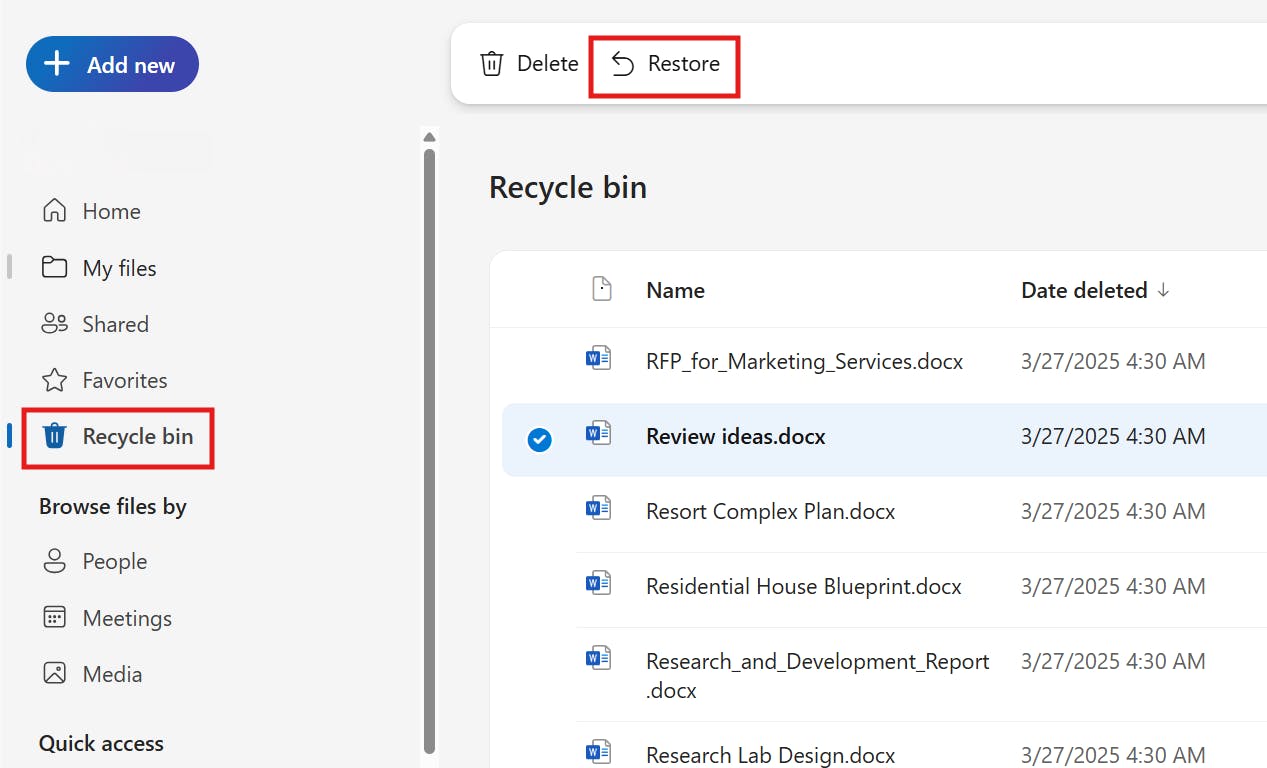Click the My files folder icon
Viewport: 1267px width, 768px height.
coord(54,268)
